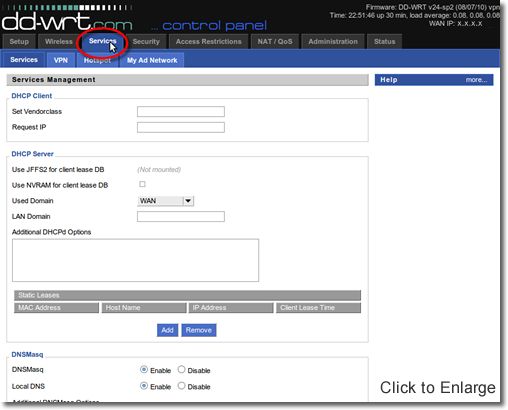The image size is (508, 410).
Task: Open the Setup tab
Action: click(19, 42)
